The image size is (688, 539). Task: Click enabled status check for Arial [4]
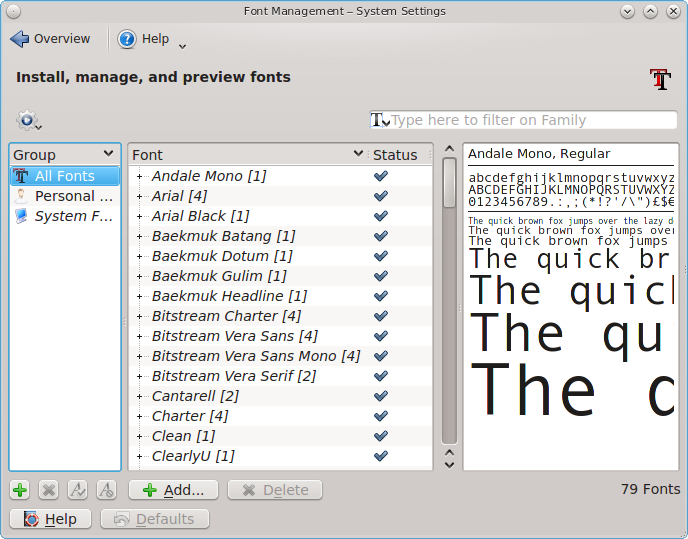pyautogui.click(x=381, y=196)
